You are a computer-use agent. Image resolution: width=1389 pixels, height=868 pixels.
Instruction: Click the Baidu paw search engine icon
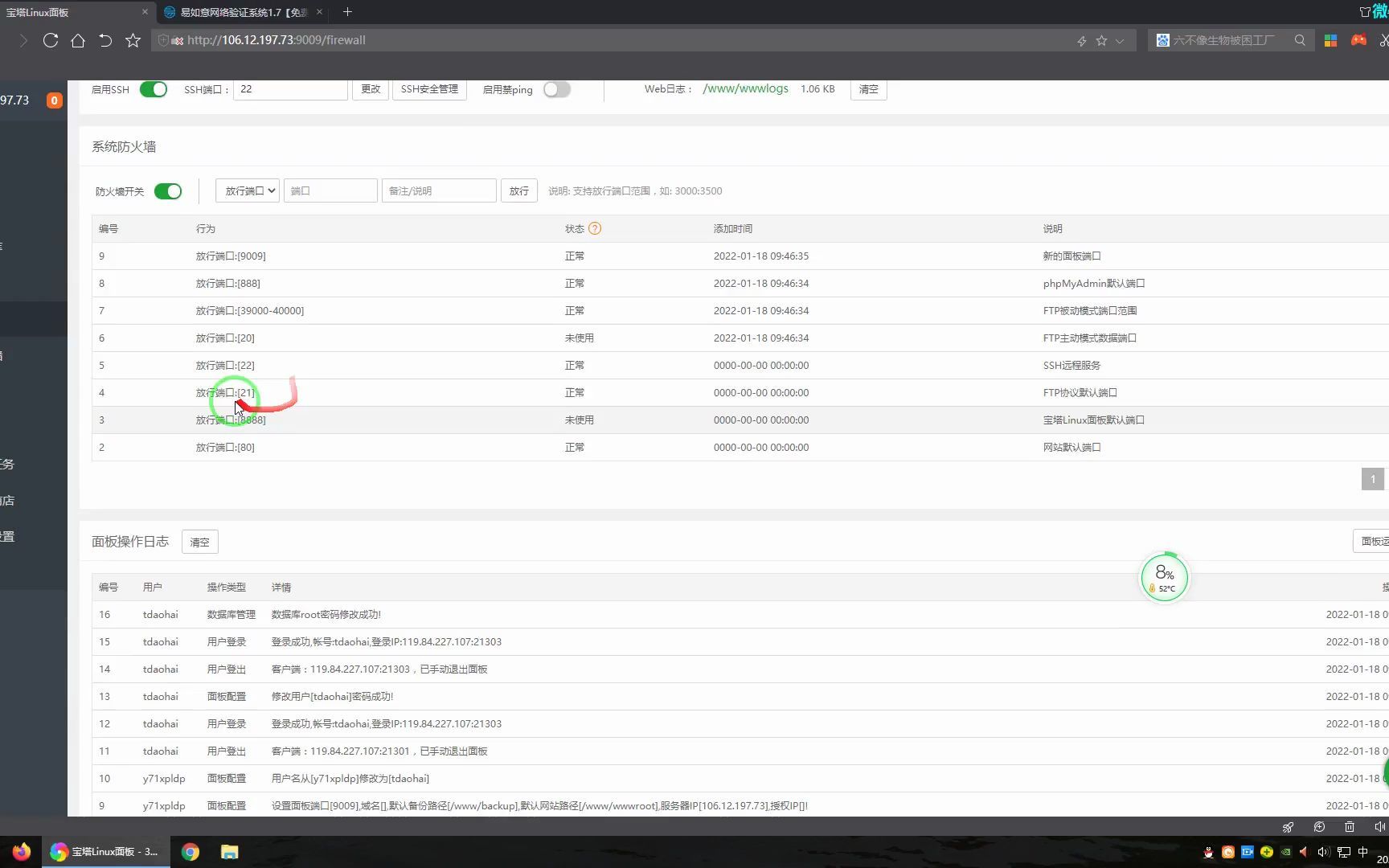point(1162,40)
